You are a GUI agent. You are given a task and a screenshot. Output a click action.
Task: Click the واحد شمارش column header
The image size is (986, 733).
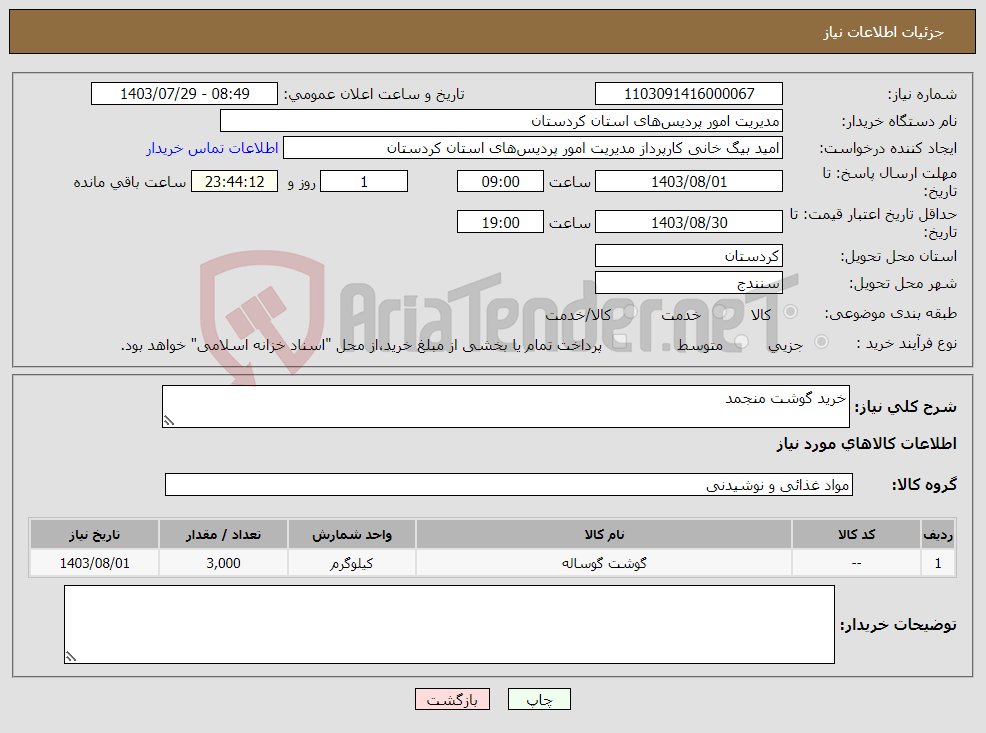point(352,534)
